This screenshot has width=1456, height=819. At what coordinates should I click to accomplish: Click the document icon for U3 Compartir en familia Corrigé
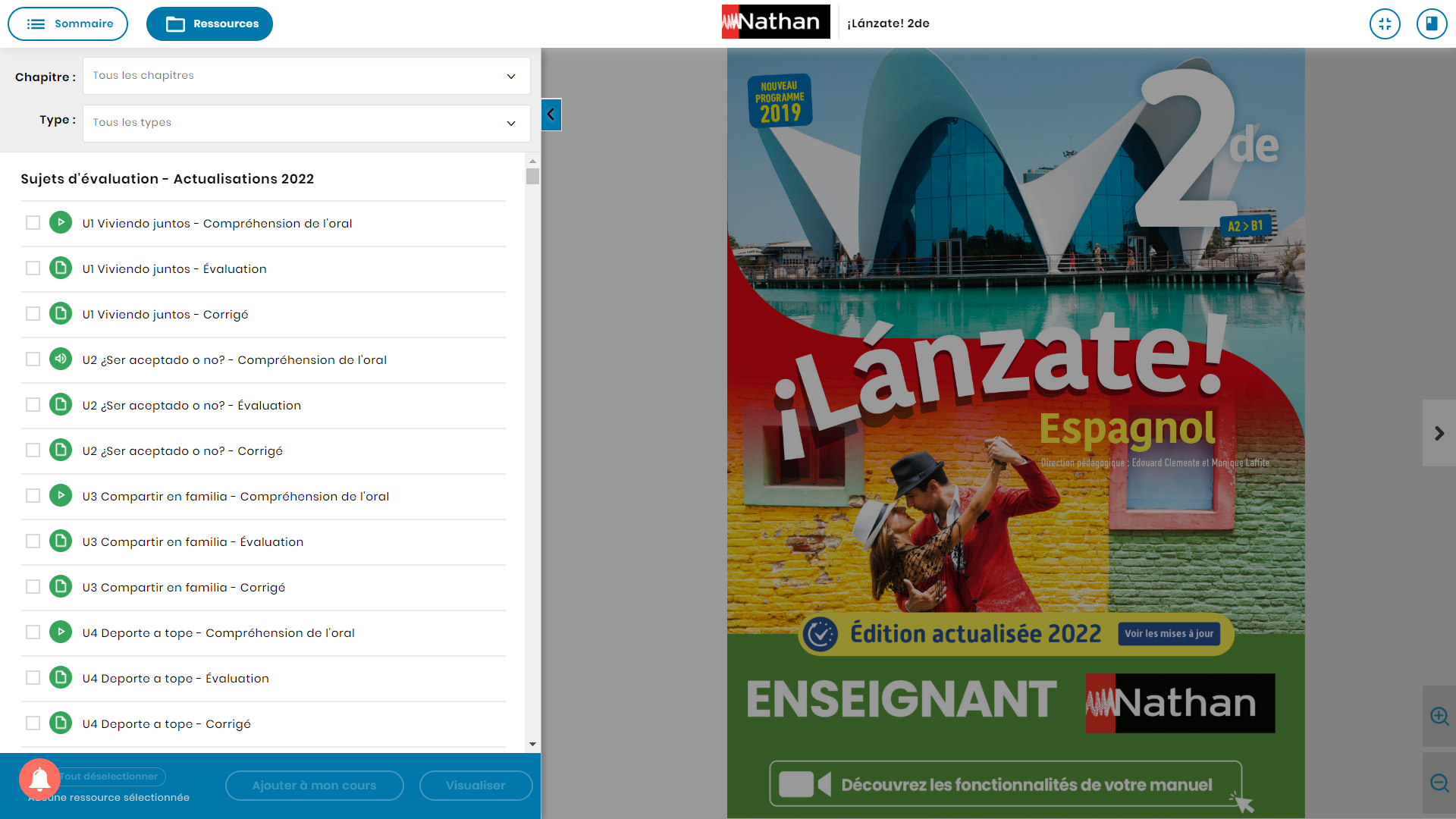(61, 587)
